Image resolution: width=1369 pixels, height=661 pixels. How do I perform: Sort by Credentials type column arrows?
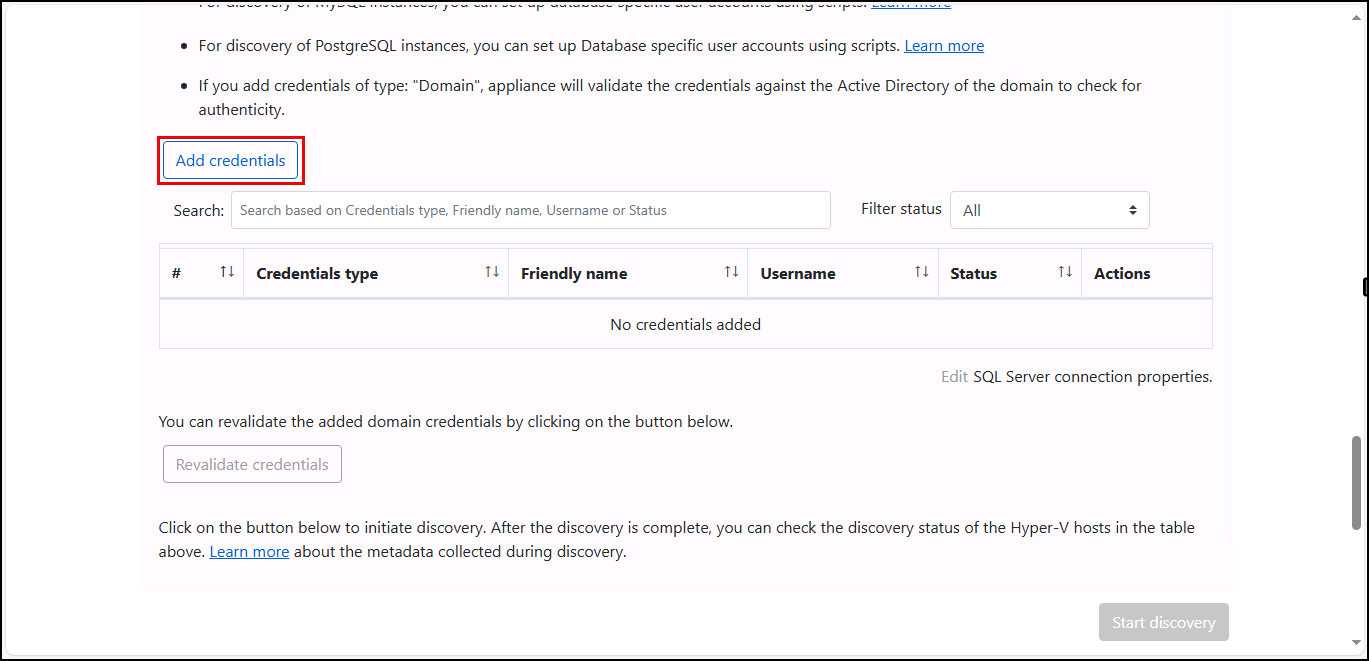click(x=492, y=272)
